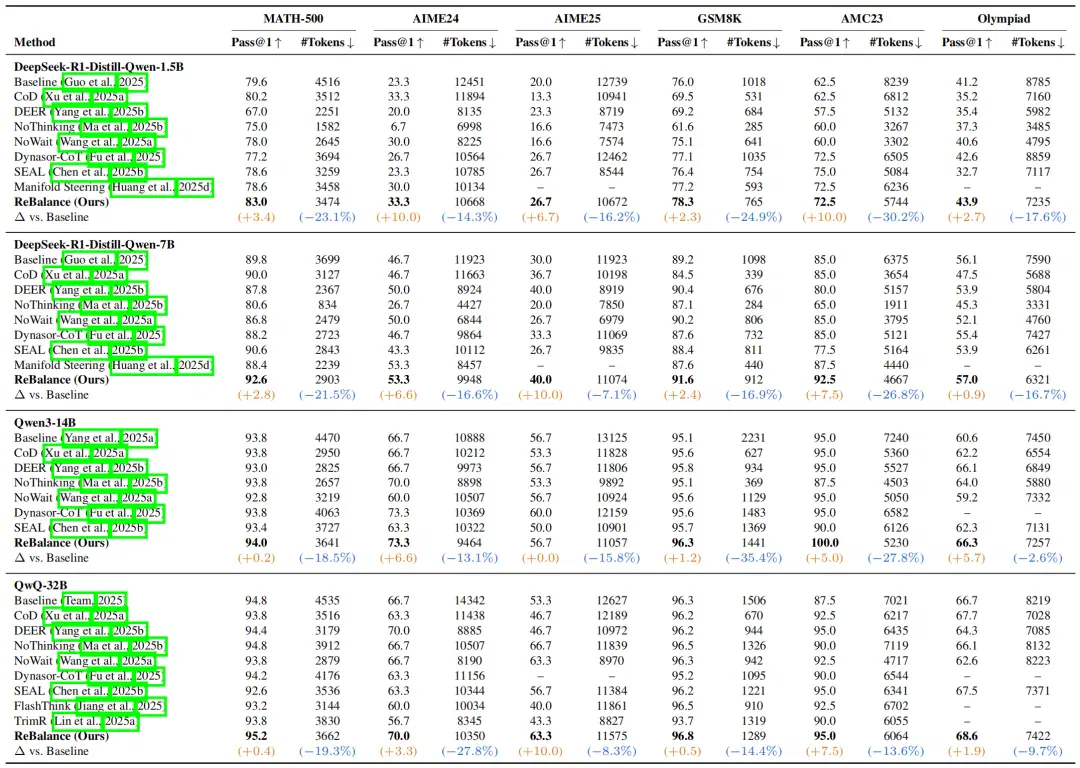Image resolution: width=1080 pixels, height=768 pixels.
Task: Select the bold 83.0 MATH-500 score
Action: coord(256,202)
